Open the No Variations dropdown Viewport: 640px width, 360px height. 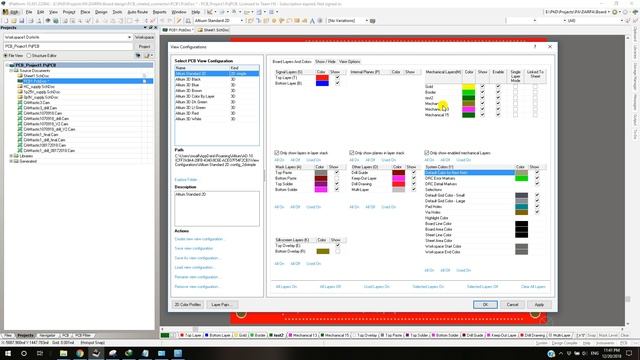tap(367, 20)
